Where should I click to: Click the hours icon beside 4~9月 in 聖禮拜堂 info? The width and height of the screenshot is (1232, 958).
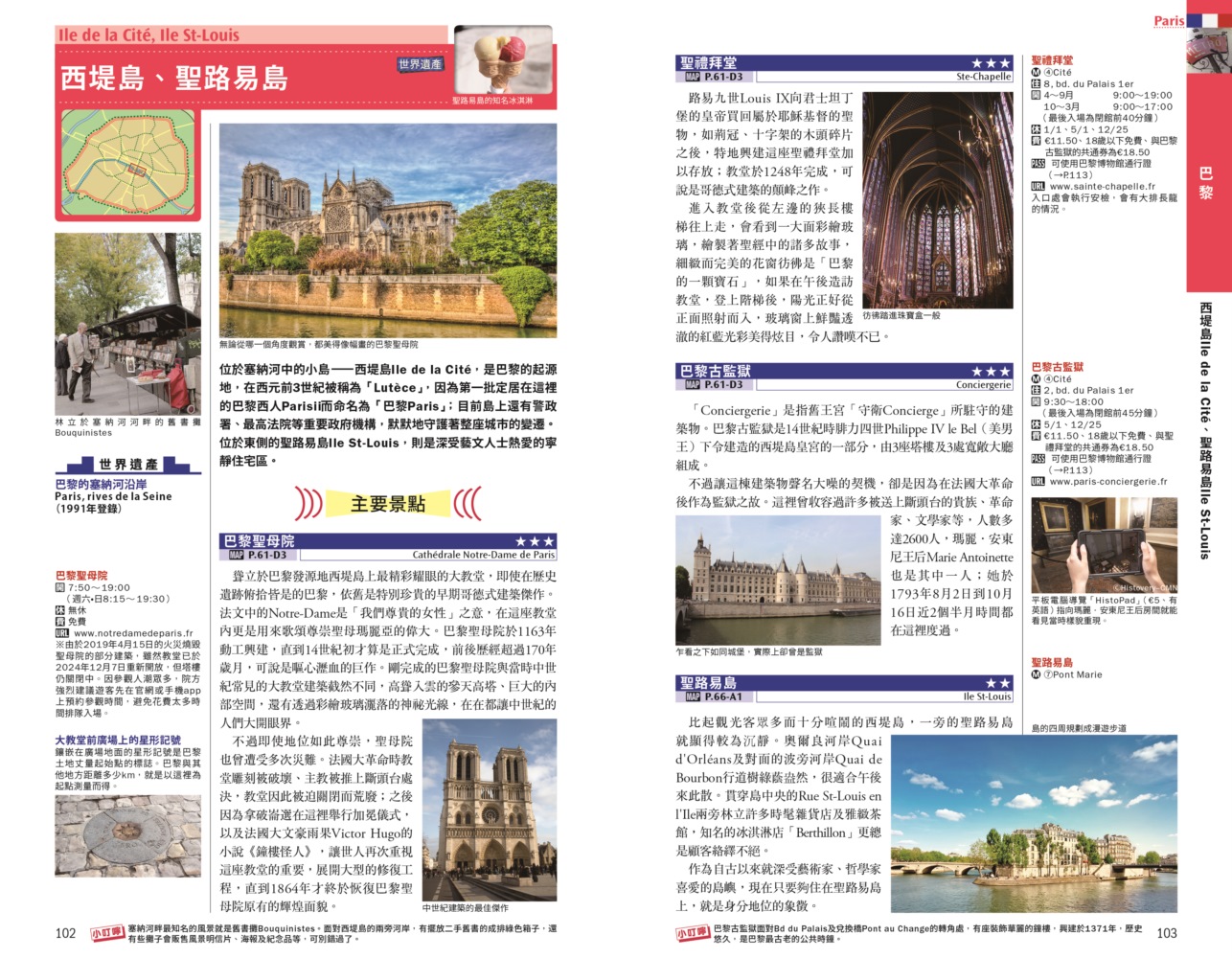(x=1036, y=95)
